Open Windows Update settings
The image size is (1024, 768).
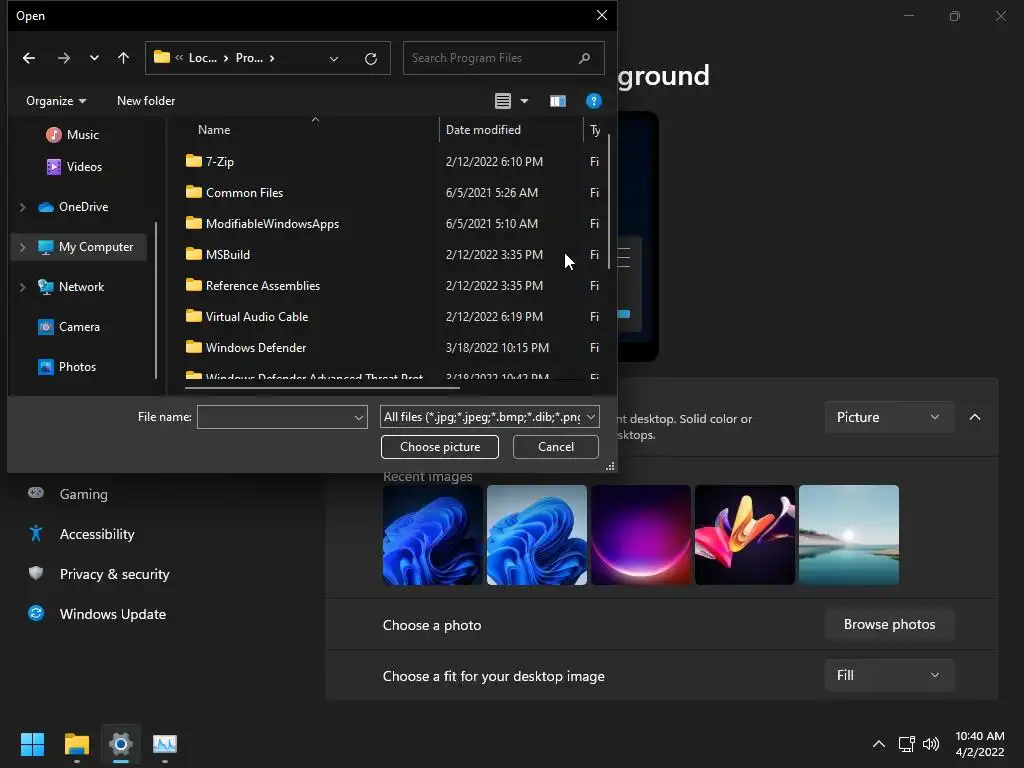112,614
